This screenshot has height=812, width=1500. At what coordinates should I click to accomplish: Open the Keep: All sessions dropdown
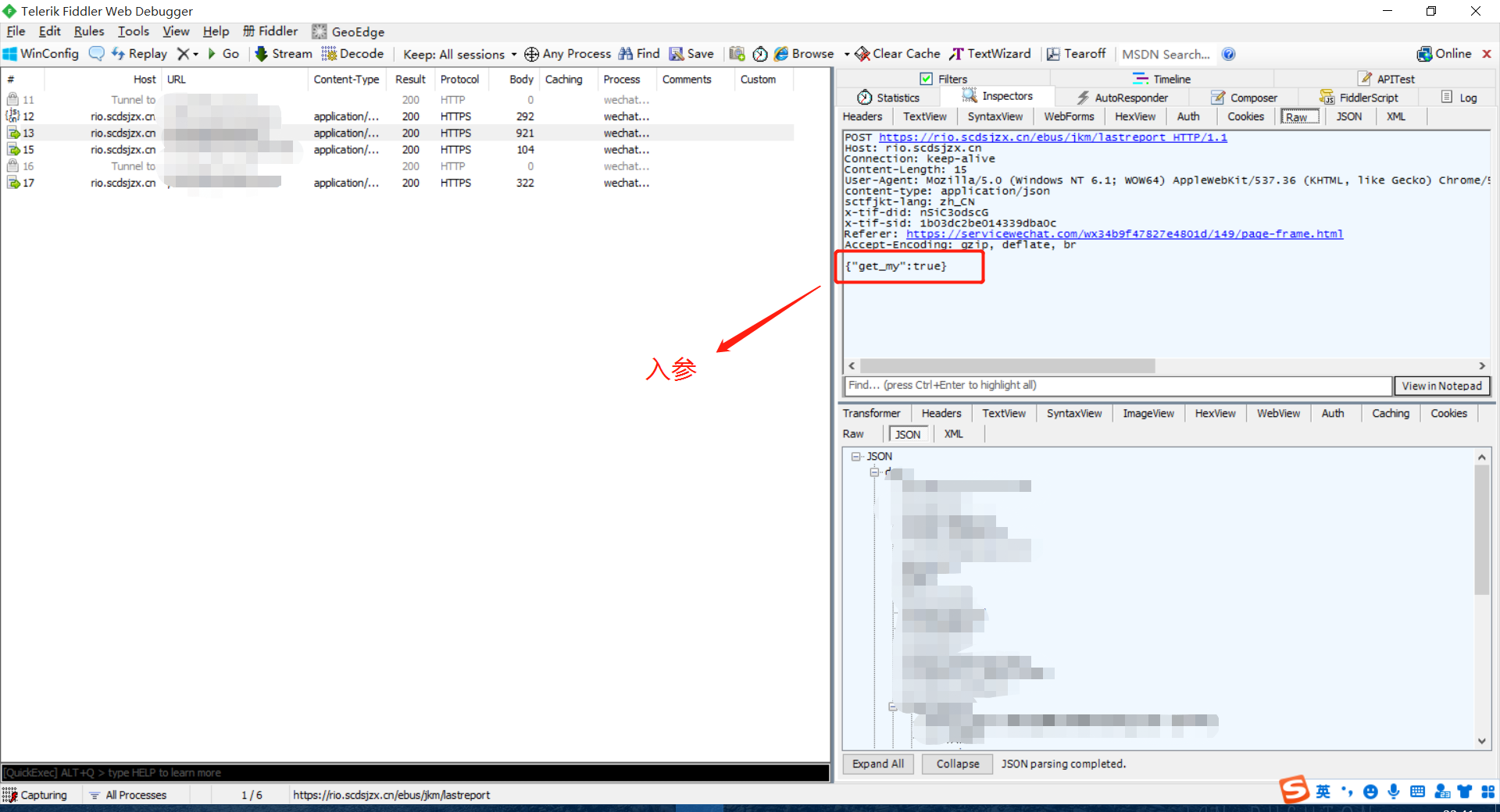[459, 54]
